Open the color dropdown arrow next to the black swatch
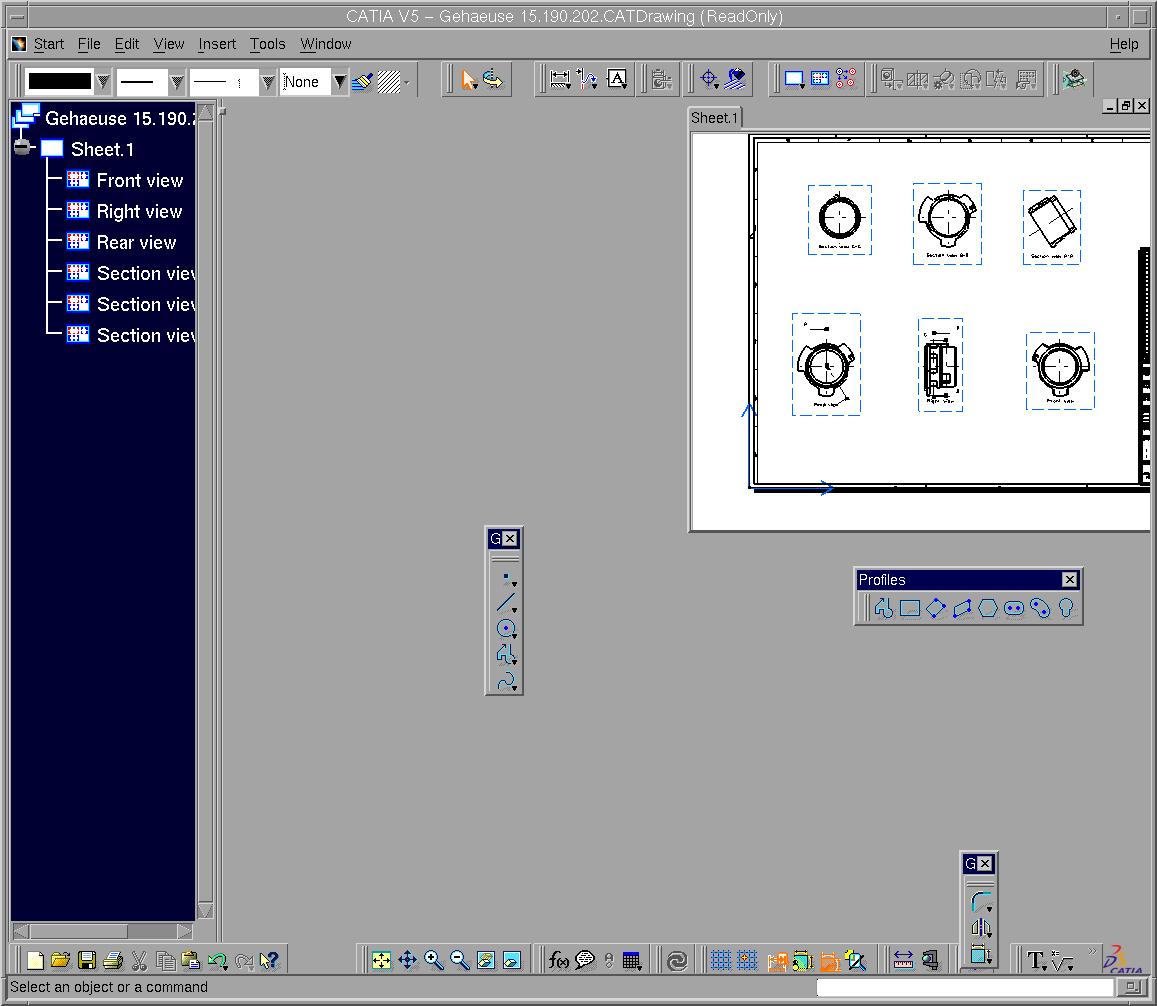The image size is (1157, 1006). point(103,81)
